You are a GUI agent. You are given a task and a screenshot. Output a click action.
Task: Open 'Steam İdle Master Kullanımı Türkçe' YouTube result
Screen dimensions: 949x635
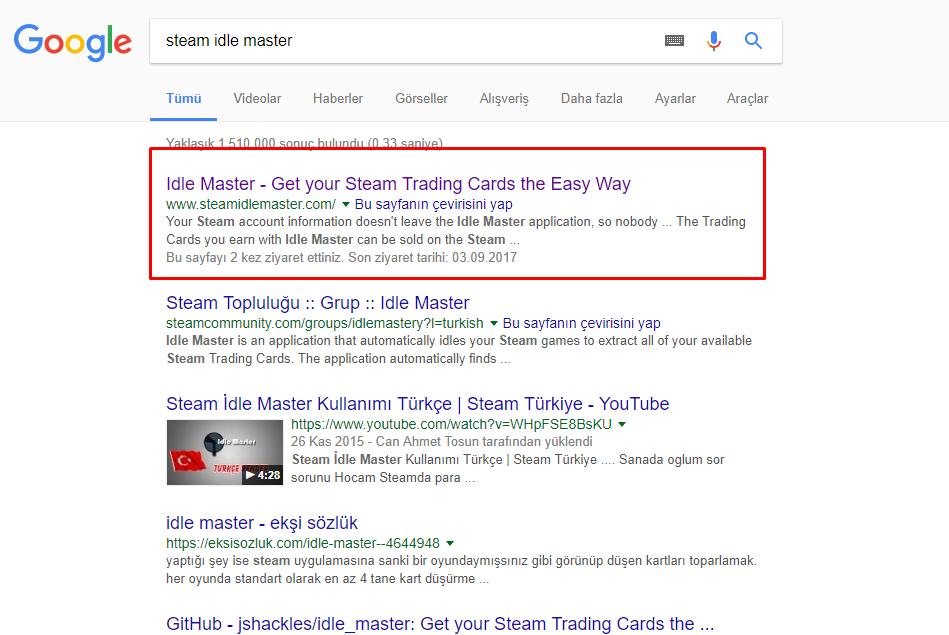coord(418,404)
